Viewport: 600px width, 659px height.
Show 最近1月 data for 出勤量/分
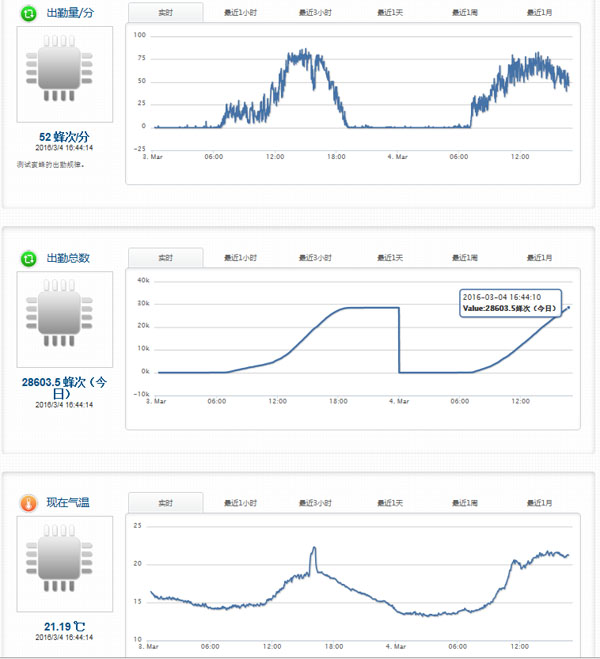point(539,13)
